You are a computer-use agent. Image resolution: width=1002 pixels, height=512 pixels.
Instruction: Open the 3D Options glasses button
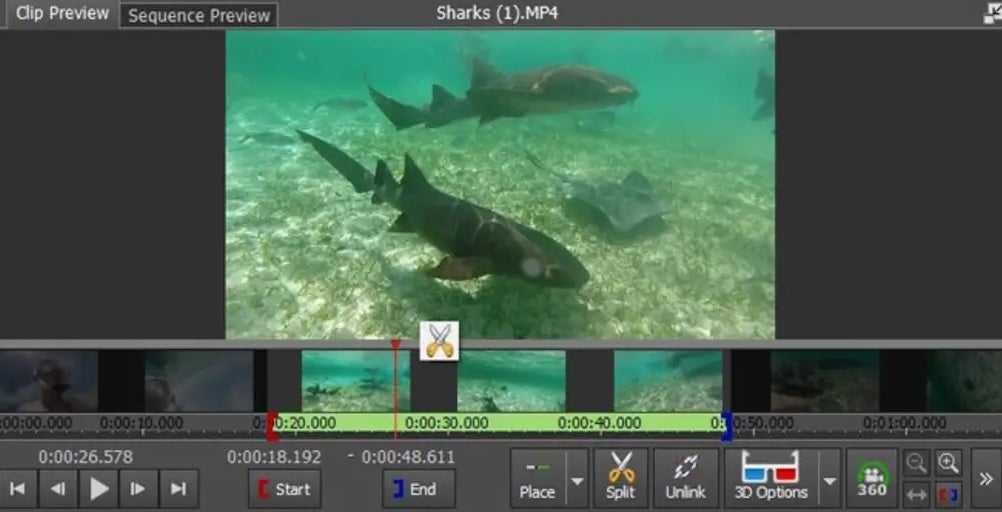[x=769, y=477]
